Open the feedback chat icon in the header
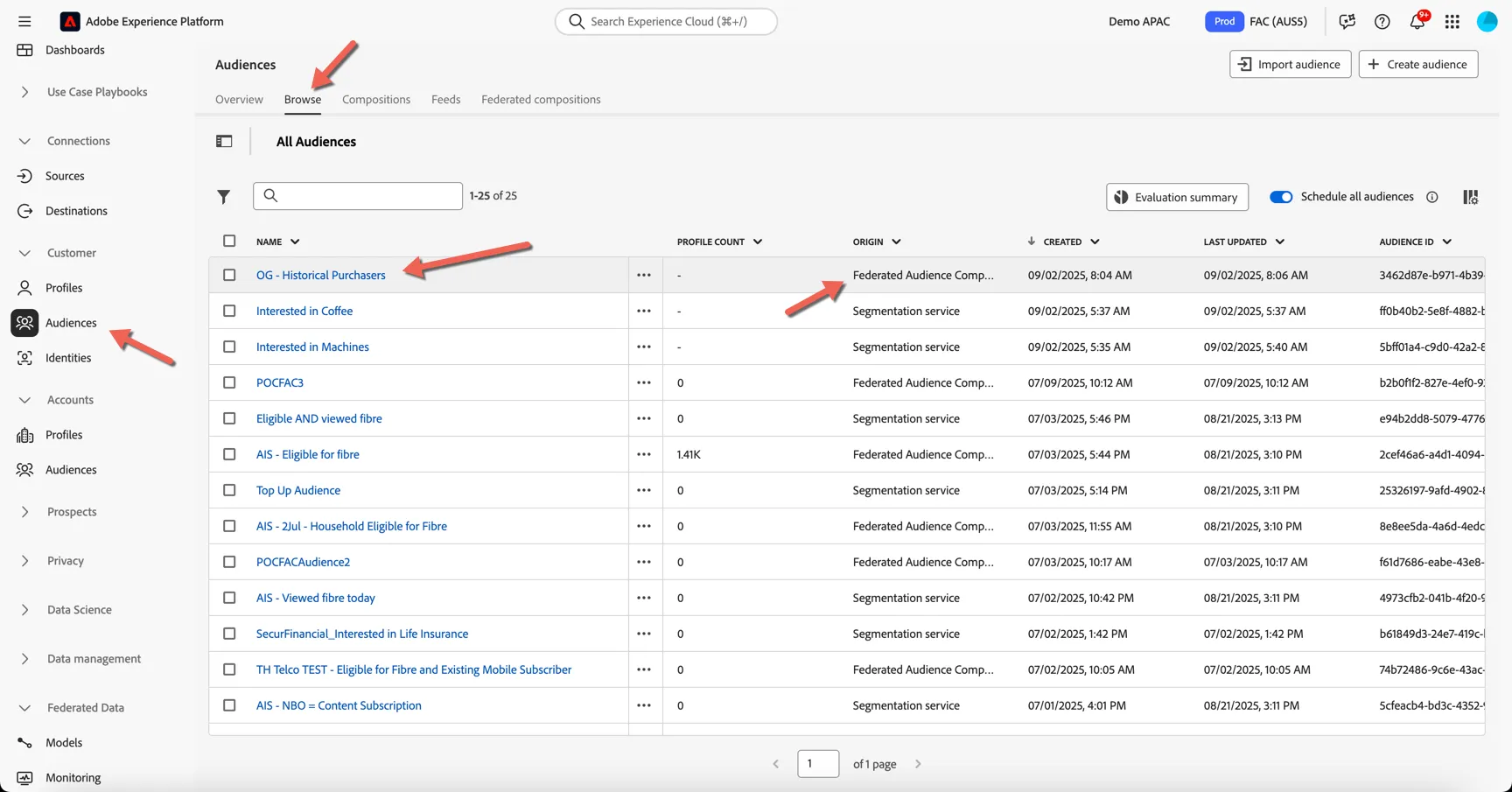 tap(1347, 21)
